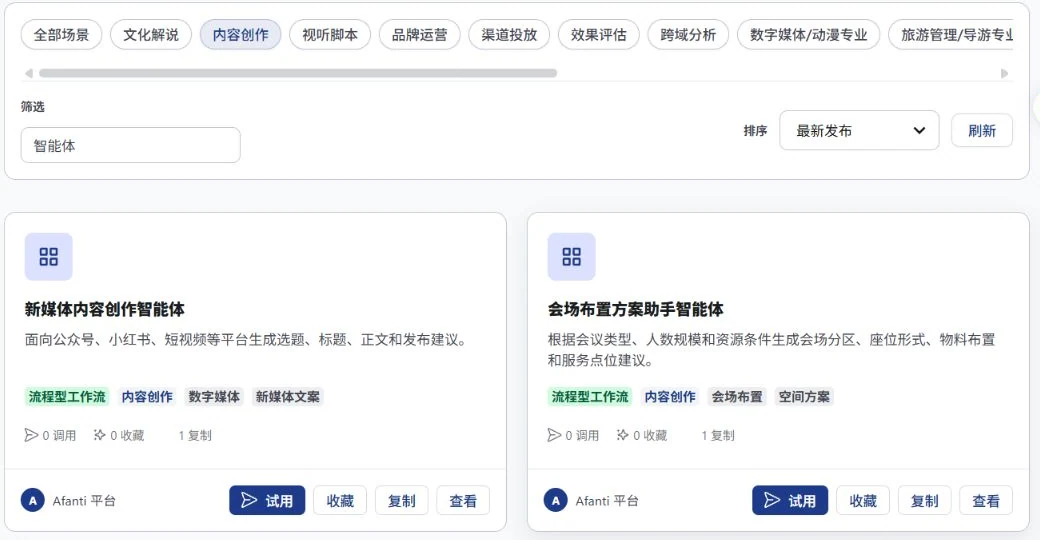This screenshot has height=540, width=1040.
Task: Click 1 复制 stat on 新媒体内容创作智能体 card
Action: [x=195, y=435]
